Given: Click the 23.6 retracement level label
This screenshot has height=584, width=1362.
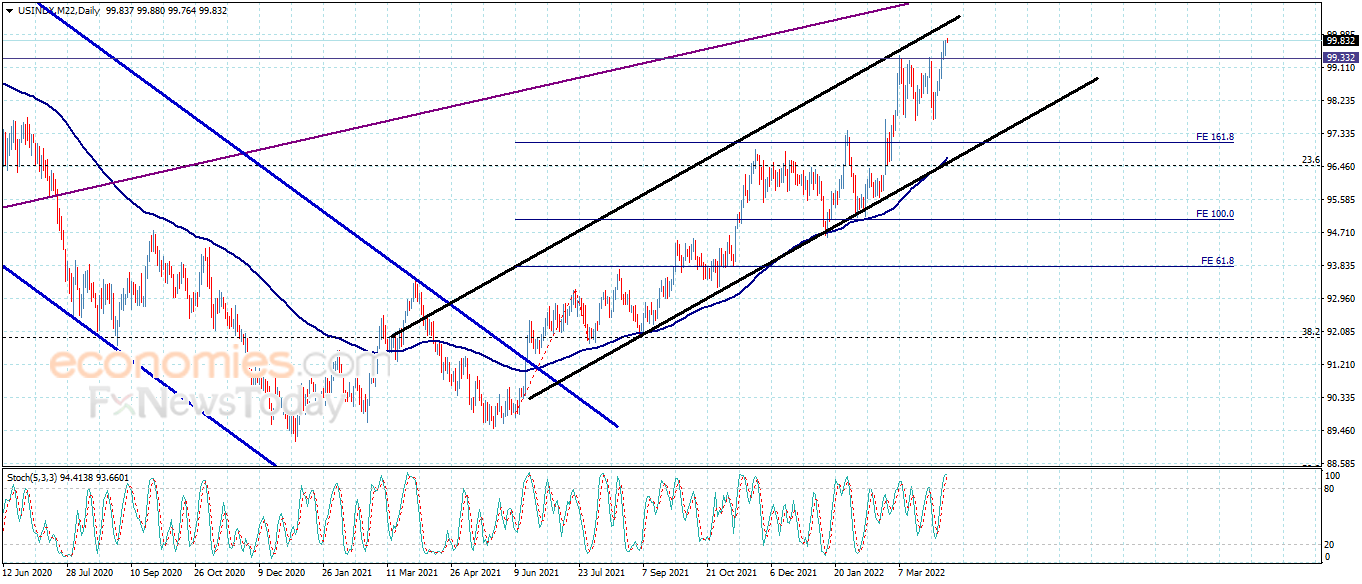Looking at the screenshot, I should click(x=1310, y=160).
